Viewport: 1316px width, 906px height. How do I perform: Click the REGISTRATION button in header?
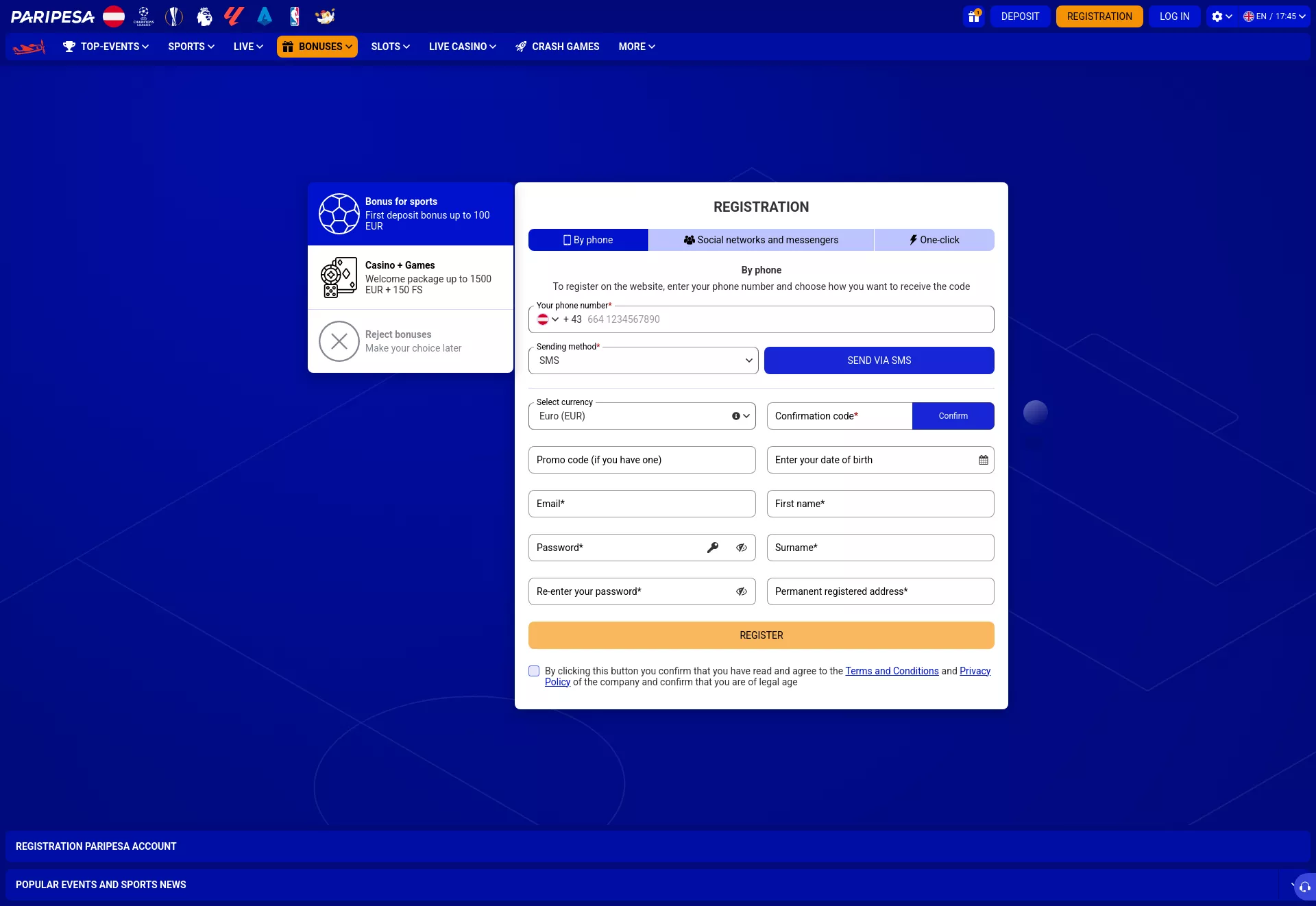tap(1099, 16)
